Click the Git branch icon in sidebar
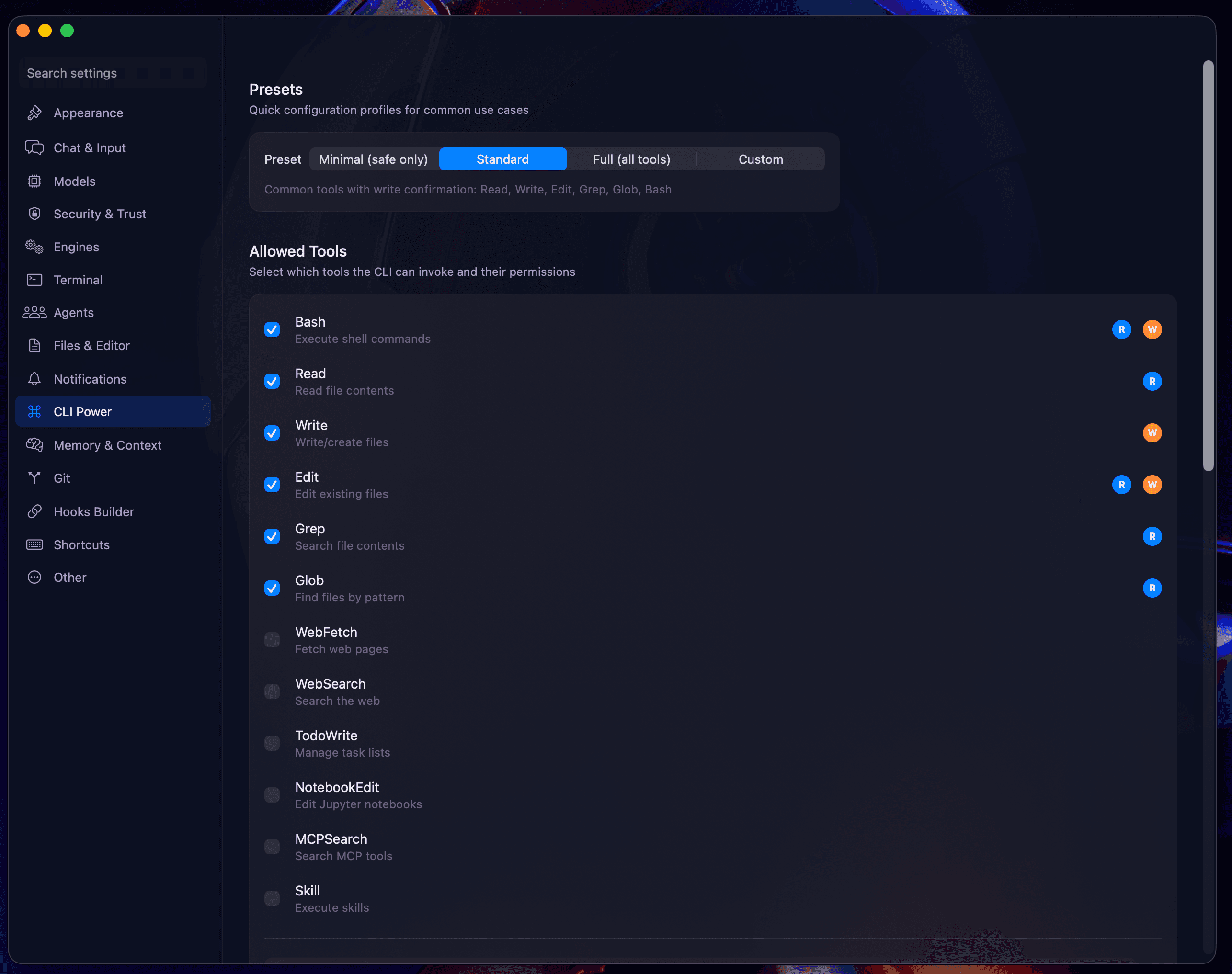Screen dimensions: 1232x974 (34, 478)
